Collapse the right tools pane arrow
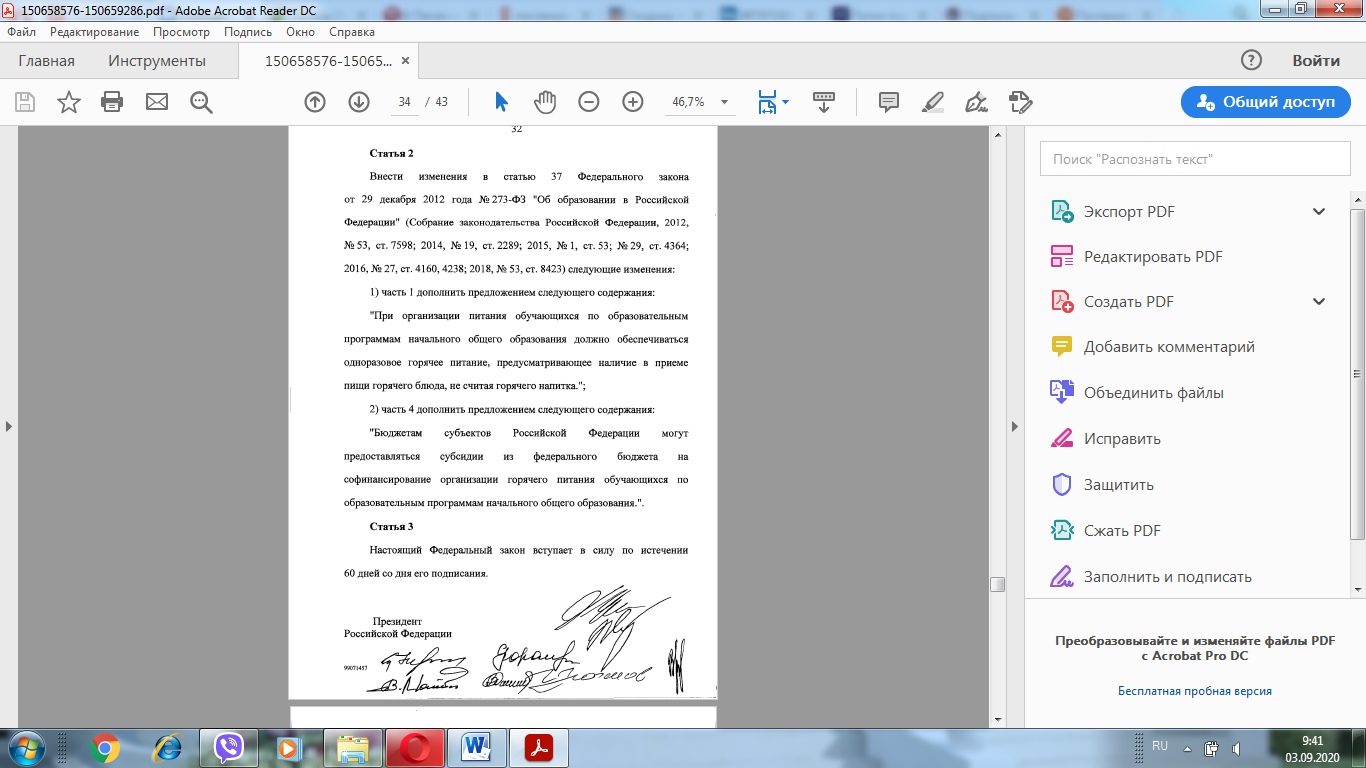Viewport: 1366px width, 768px height. pyautogui.click(x=1015, y=427)
